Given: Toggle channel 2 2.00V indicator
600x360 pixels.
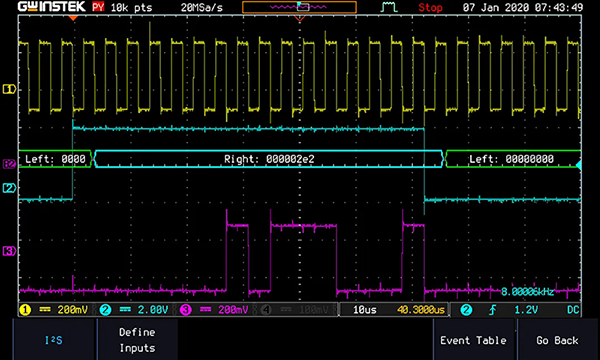Looking at the screenshot, I should point(134,310).
